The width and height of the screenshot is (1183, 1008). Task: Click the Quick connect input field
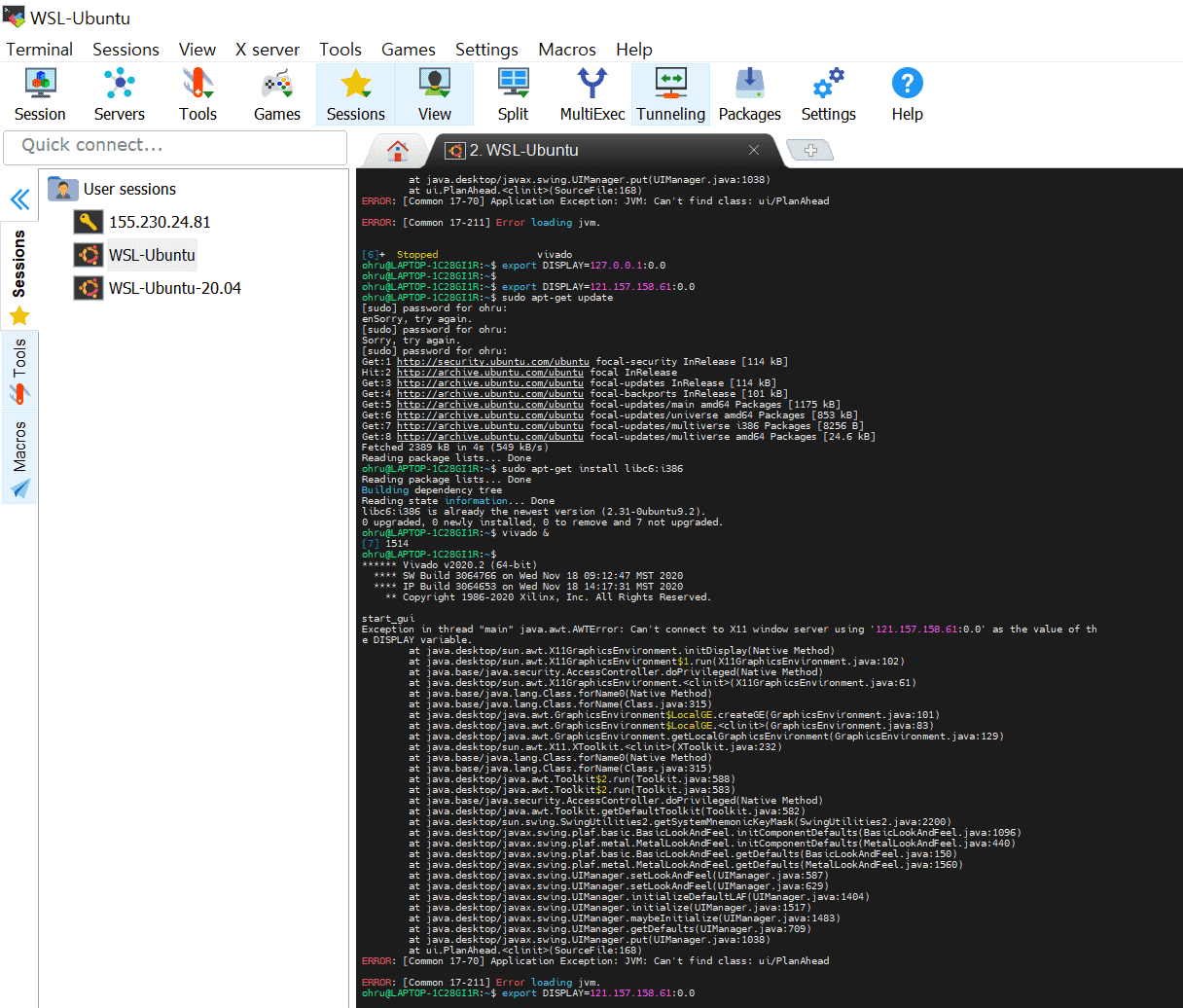tap(175, 146)
